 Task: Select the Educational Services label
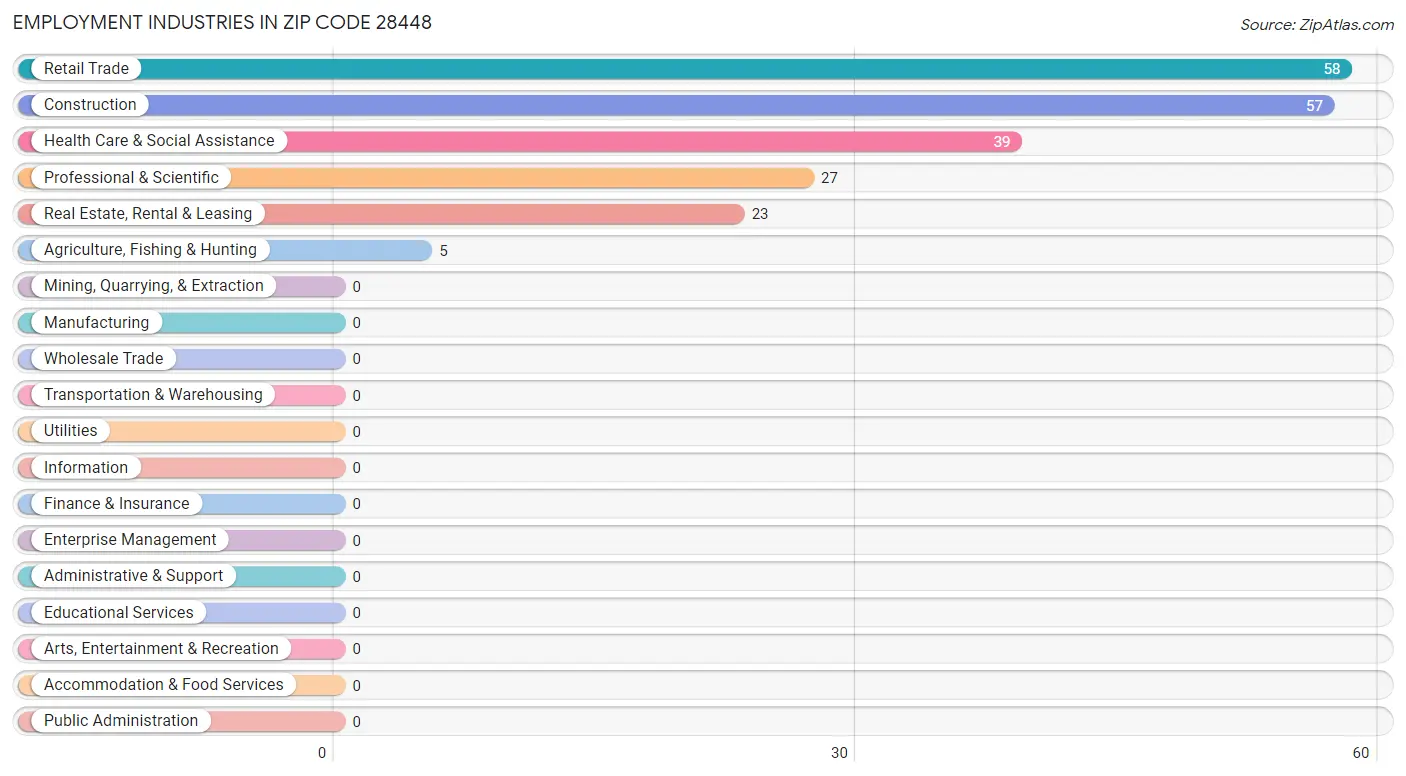tap(119, 613)
